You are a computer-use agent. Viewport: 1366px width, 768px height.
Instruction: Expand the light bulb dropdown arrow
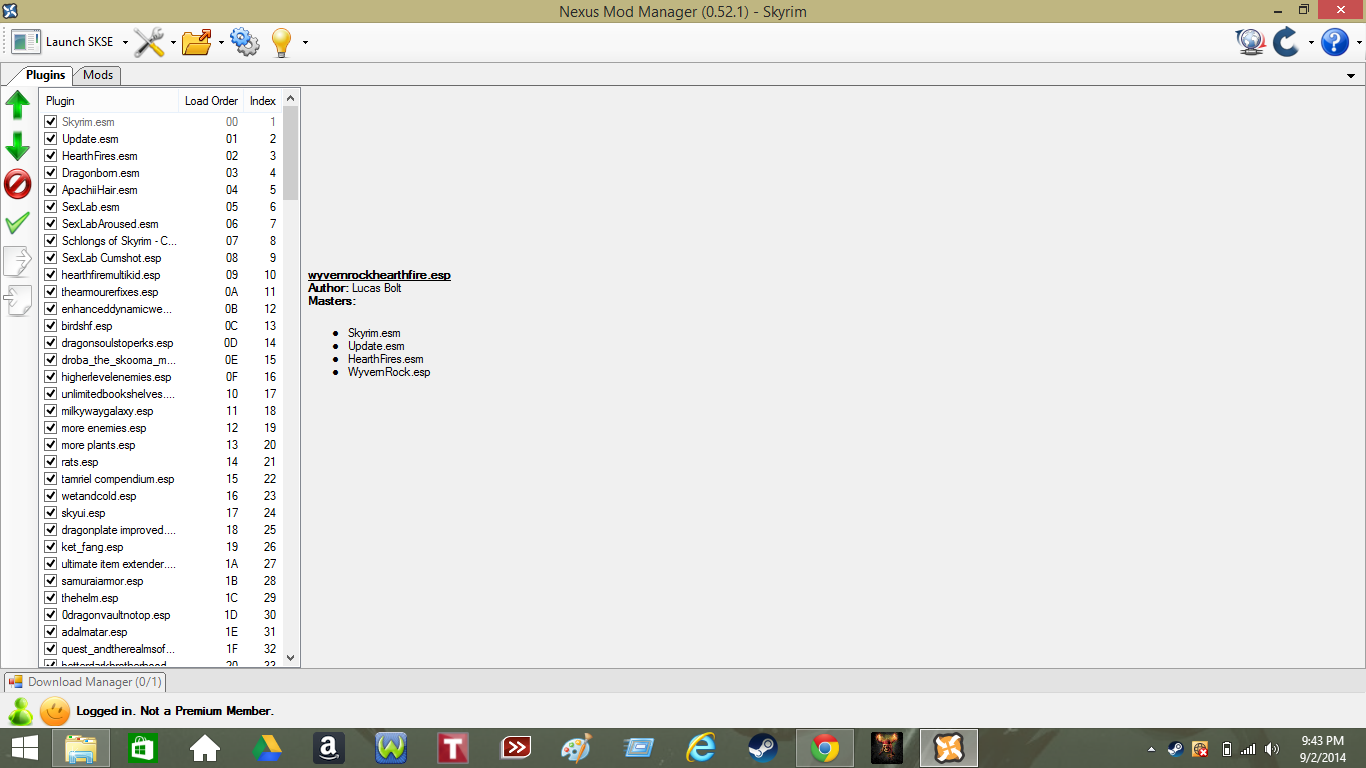tap(305, 43)
